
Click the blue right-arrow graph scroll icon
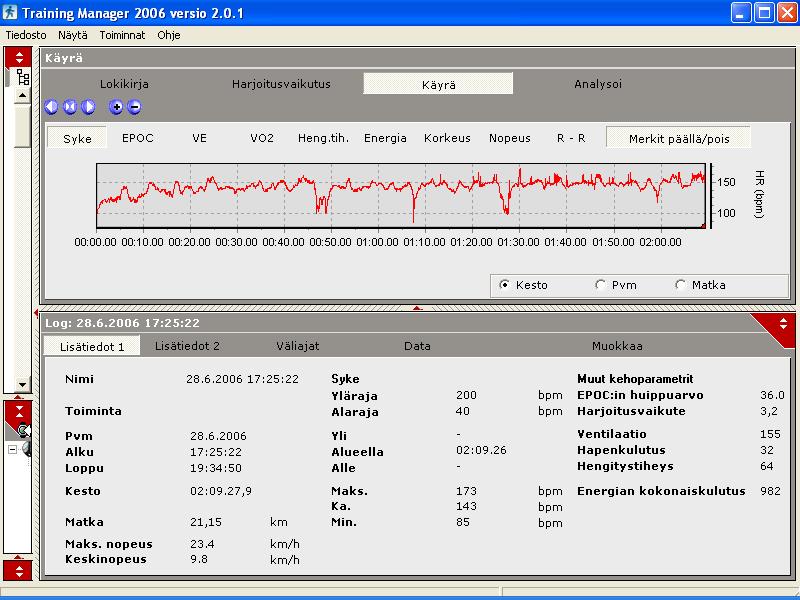(x=88, y=107)
